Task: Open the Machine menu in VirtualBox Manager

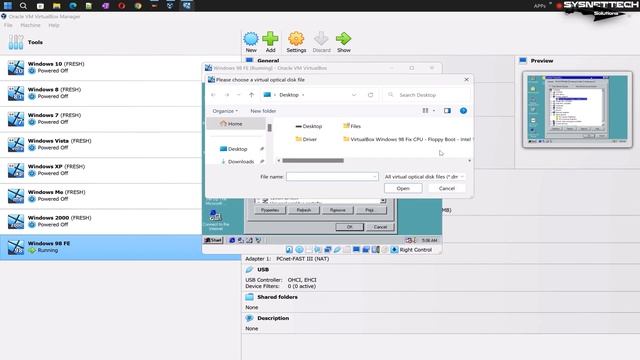Action: [31, 25]
